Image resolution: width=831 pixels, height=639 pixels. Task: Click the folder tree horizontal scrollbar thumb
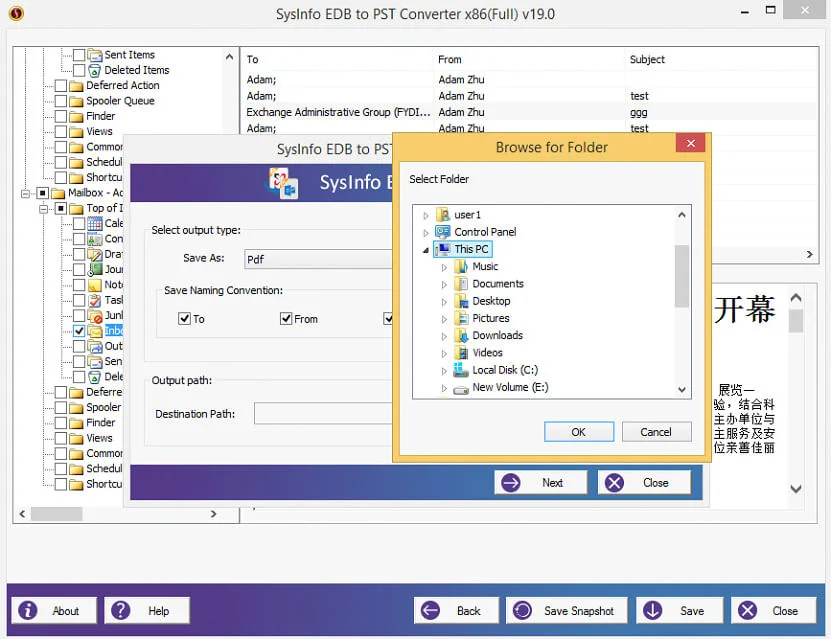[56, 513]
